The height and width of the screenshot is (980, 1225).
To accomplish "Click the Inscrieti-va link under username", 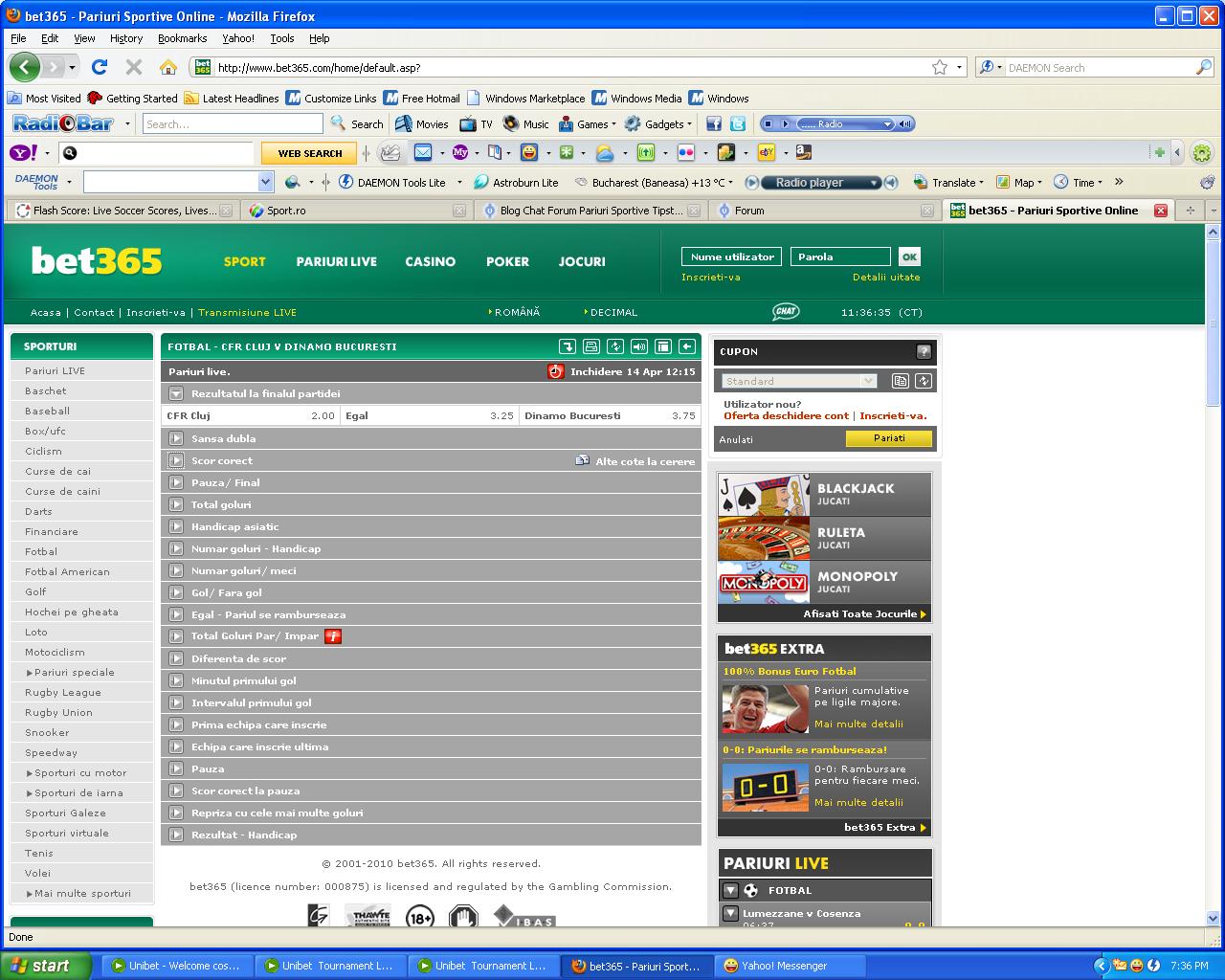I will (710, 278).
